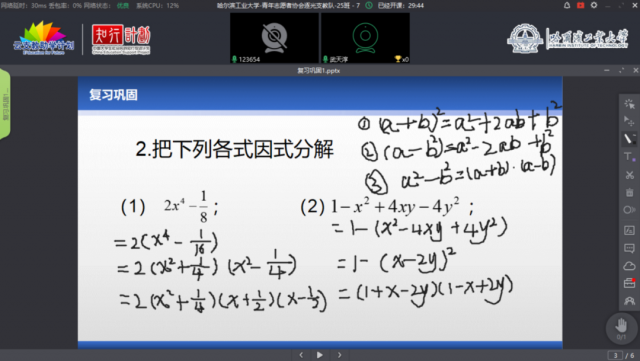Select the pen drawing tool
Image resolution: width=640 pixels, height=361 pixels.
[629, 138]
